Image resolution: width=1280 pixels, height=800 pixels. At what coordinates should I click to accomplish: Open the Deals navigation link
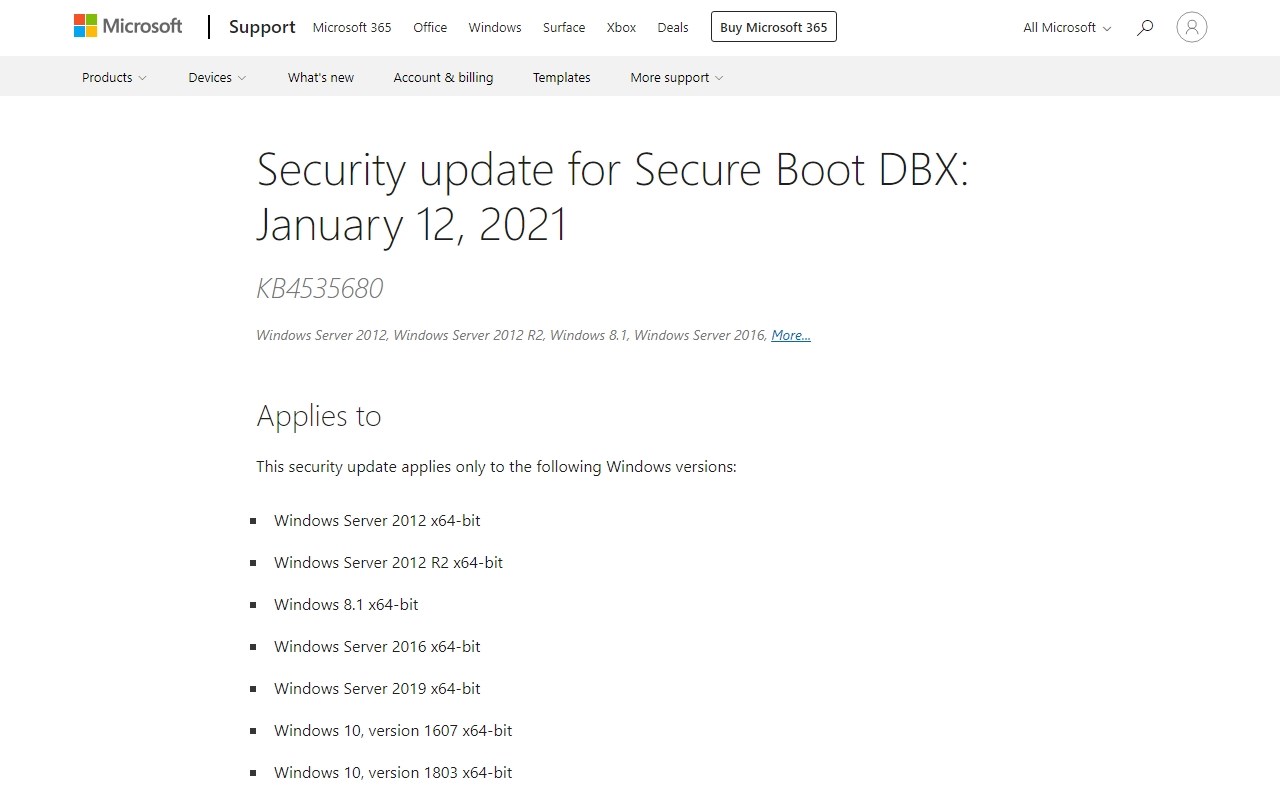pyautogui.click(x=673, y=27)
